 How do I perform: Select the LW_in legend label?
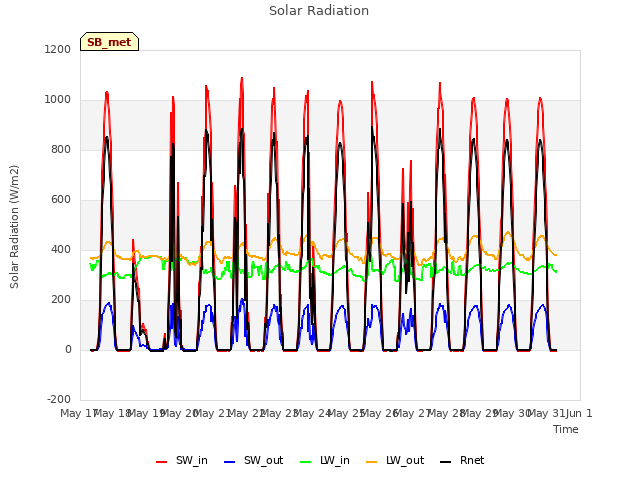[335, 460]
